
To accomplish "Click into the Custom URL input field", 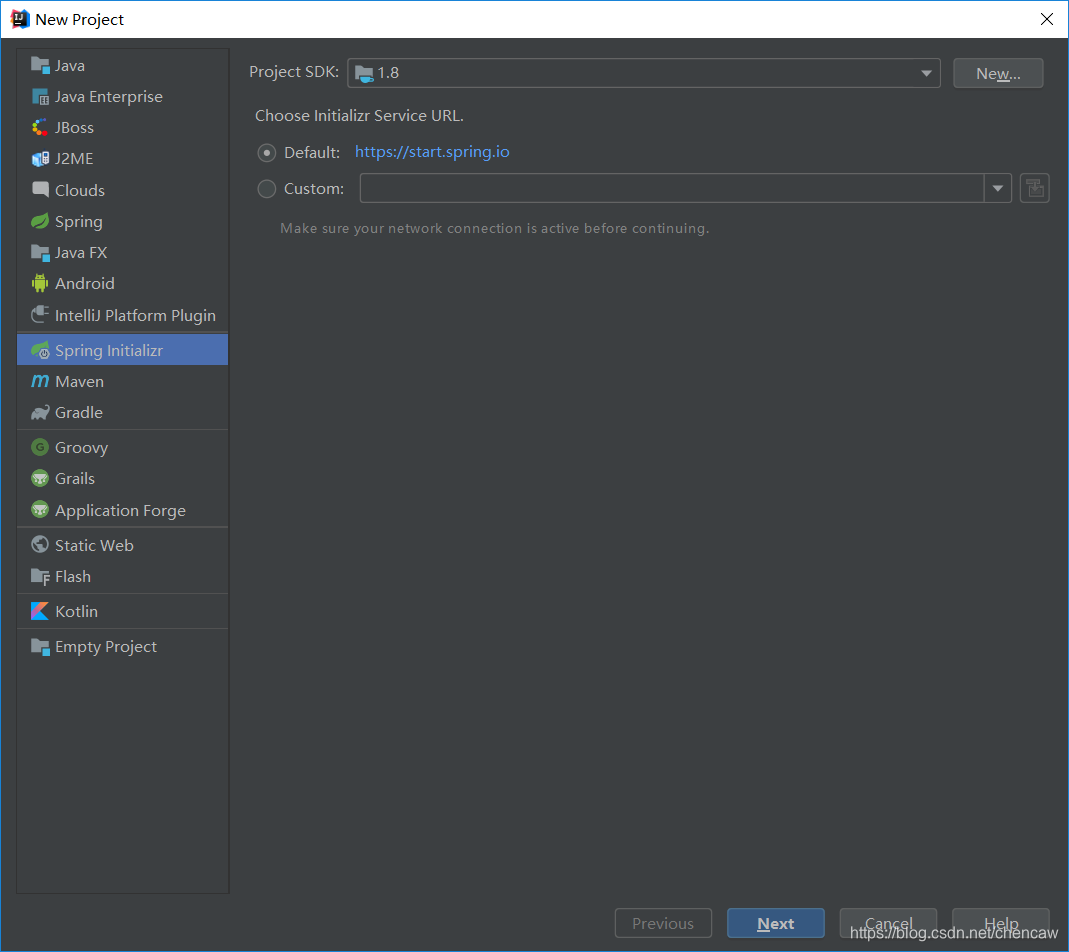I will coord(672,188).
